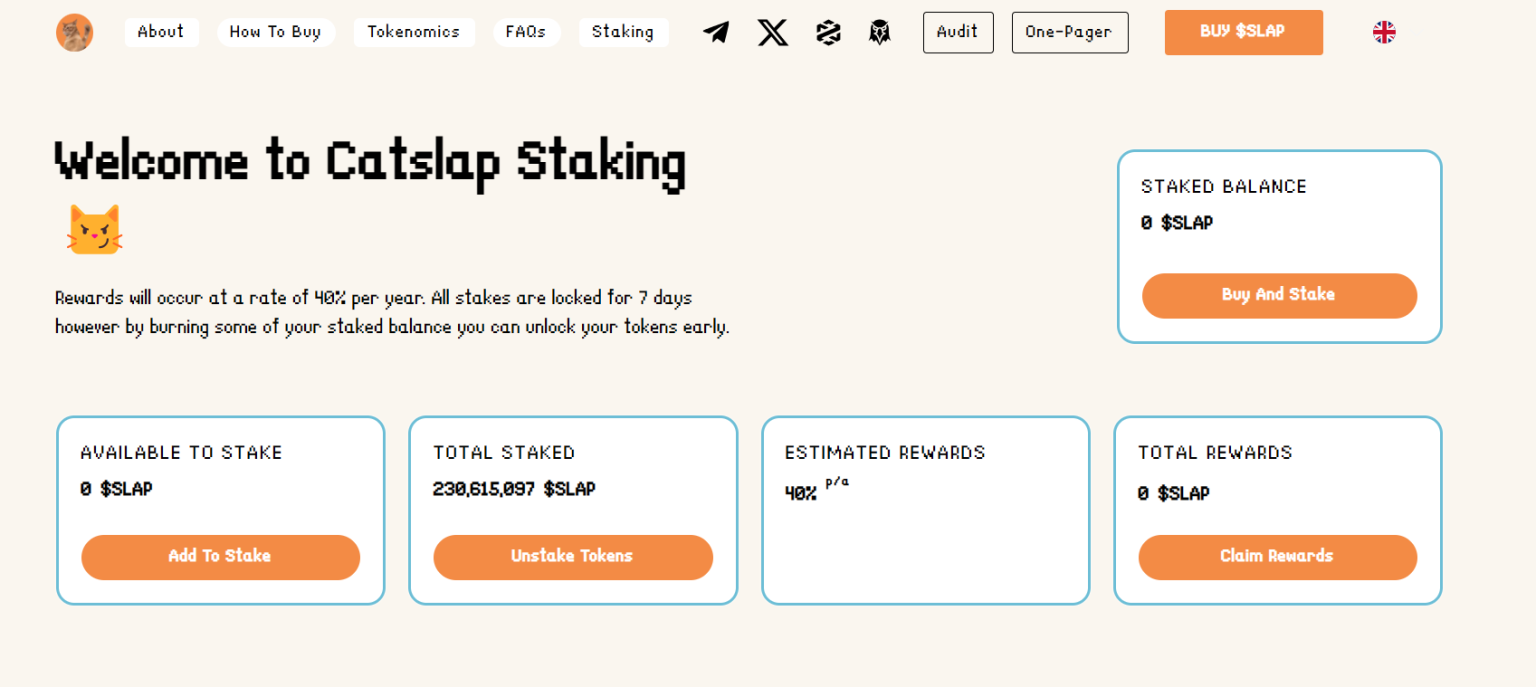This screenshot has width=1536, height=687.
Task: Open the One-Pager document
Action: [1070, 32]
